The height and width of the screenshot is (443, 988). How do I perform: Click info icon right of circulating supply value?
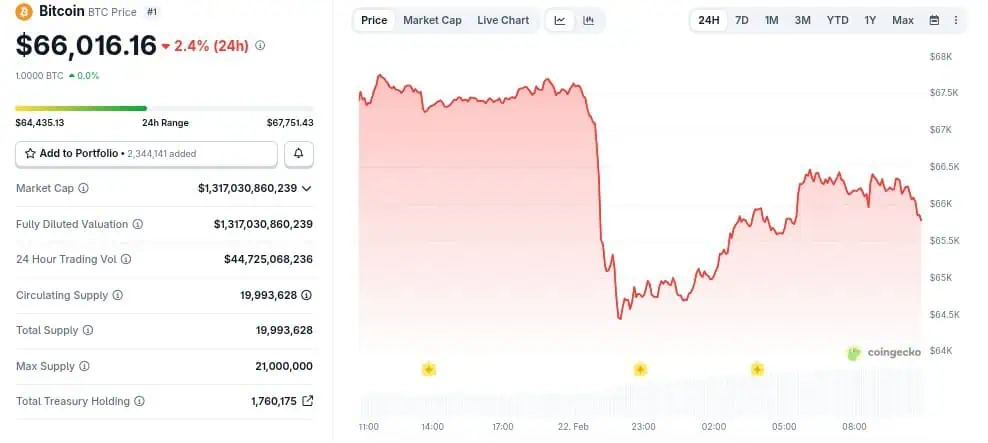point(307,295)
